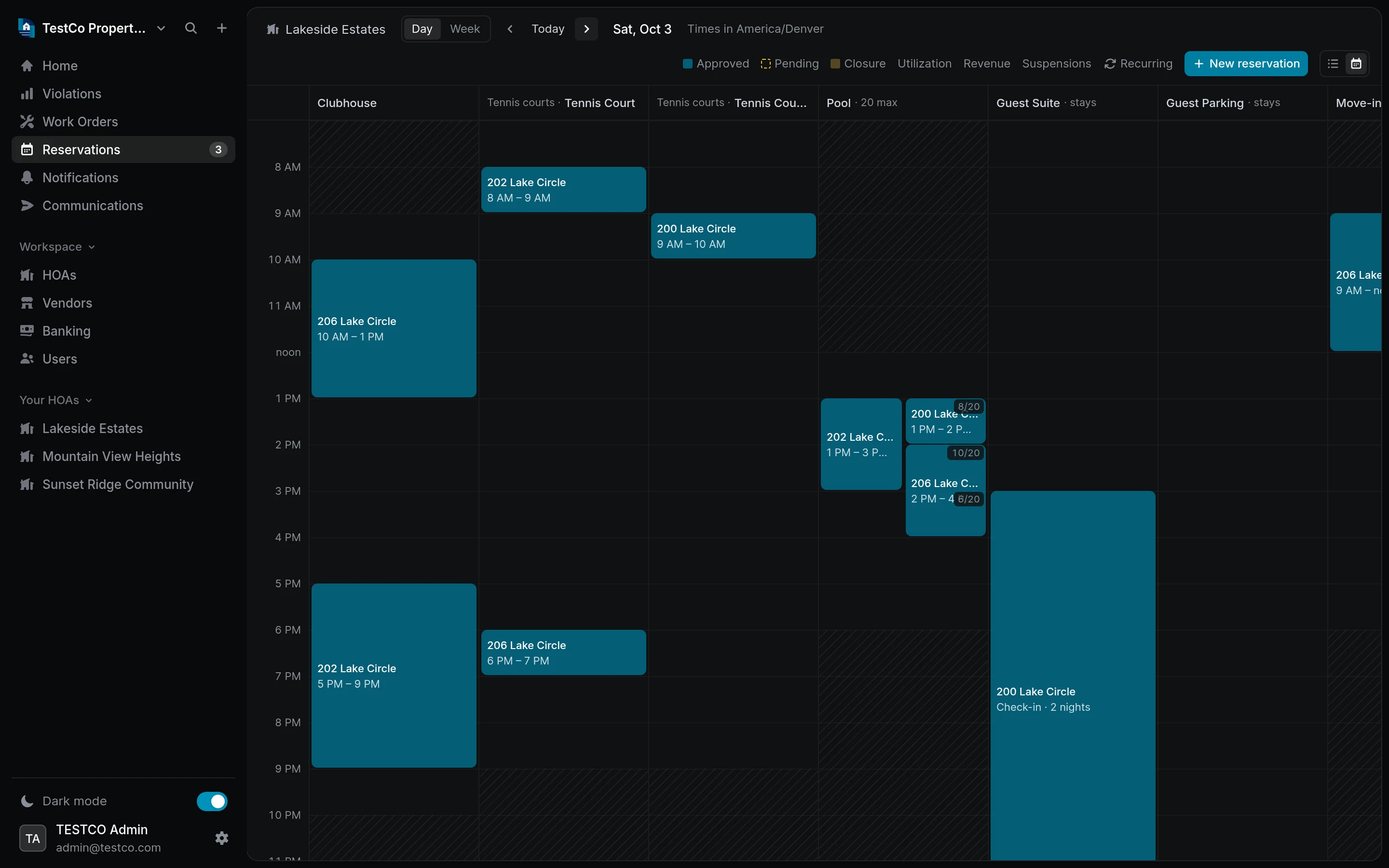Toggle Dark mode switch
The width and height of the screenshot is (1389, 868).
(x=212, y=801)
